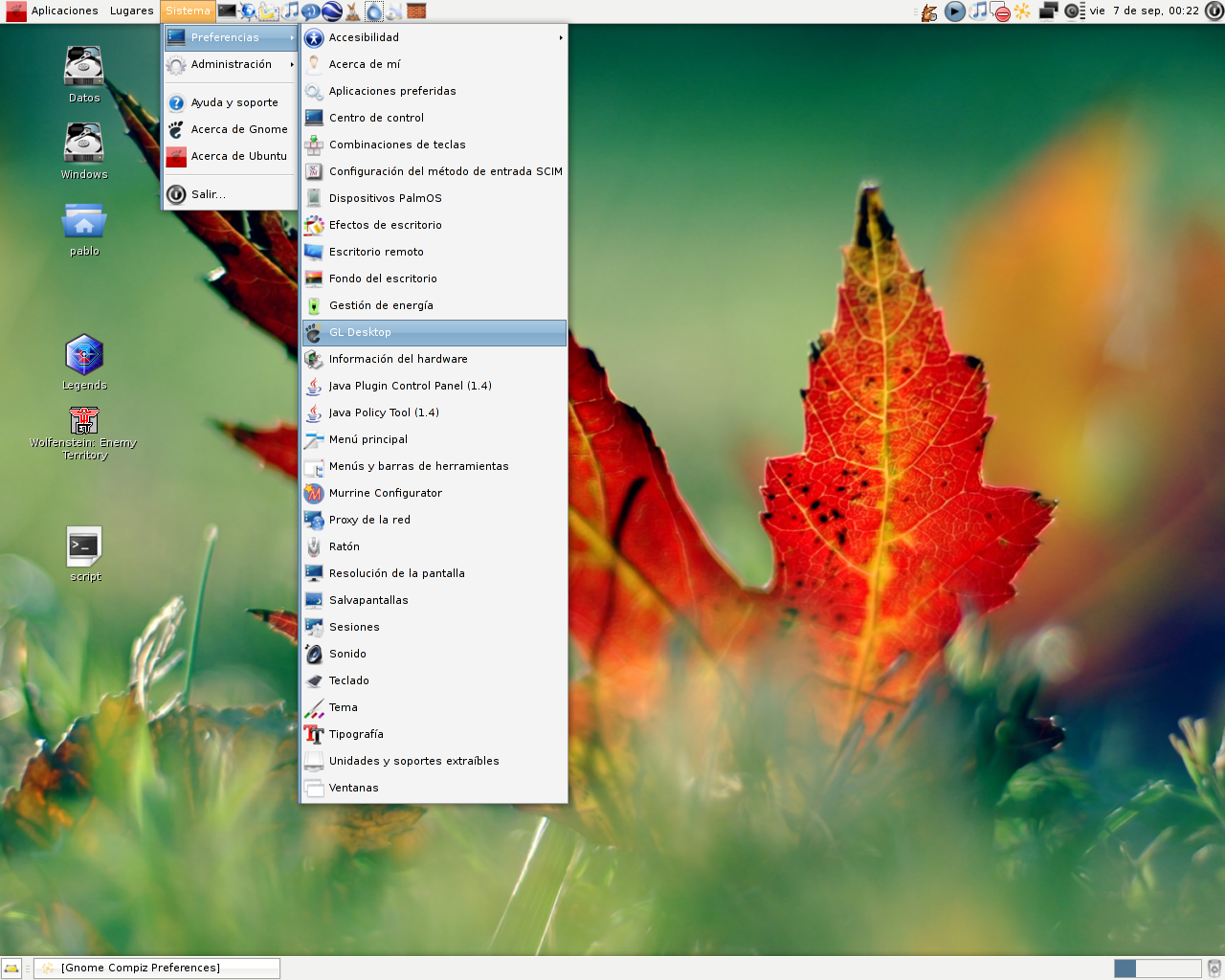Open the Datos drive desktop icon

pos(84,75)
